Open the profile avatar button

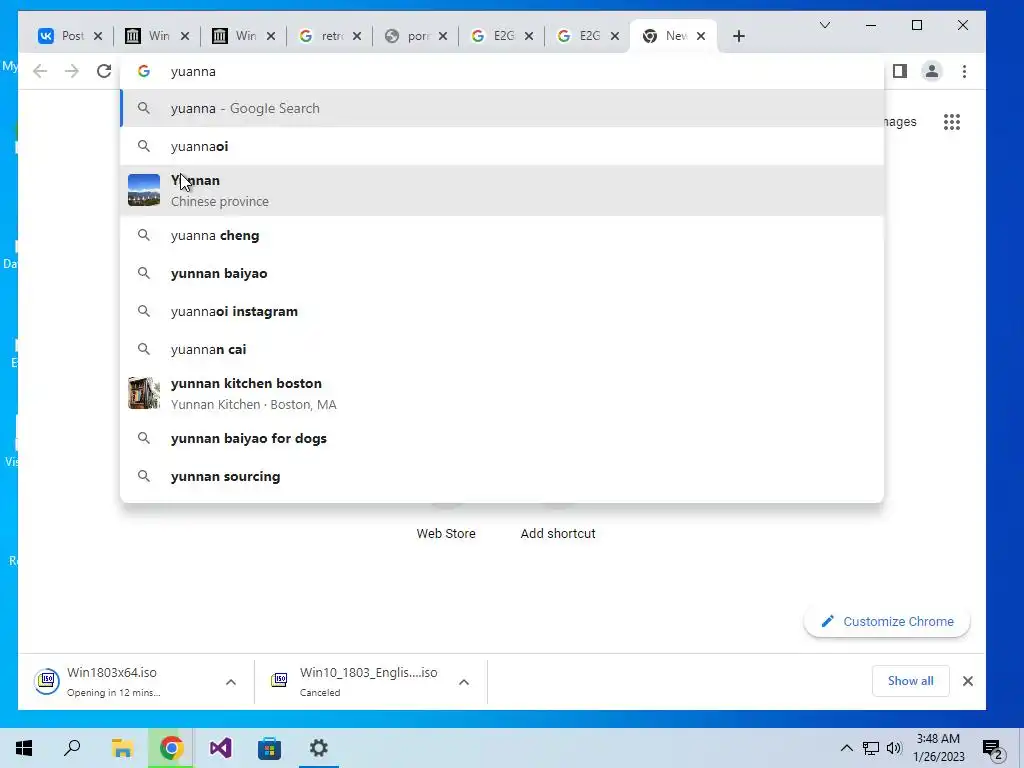click(x=932, y=71)
